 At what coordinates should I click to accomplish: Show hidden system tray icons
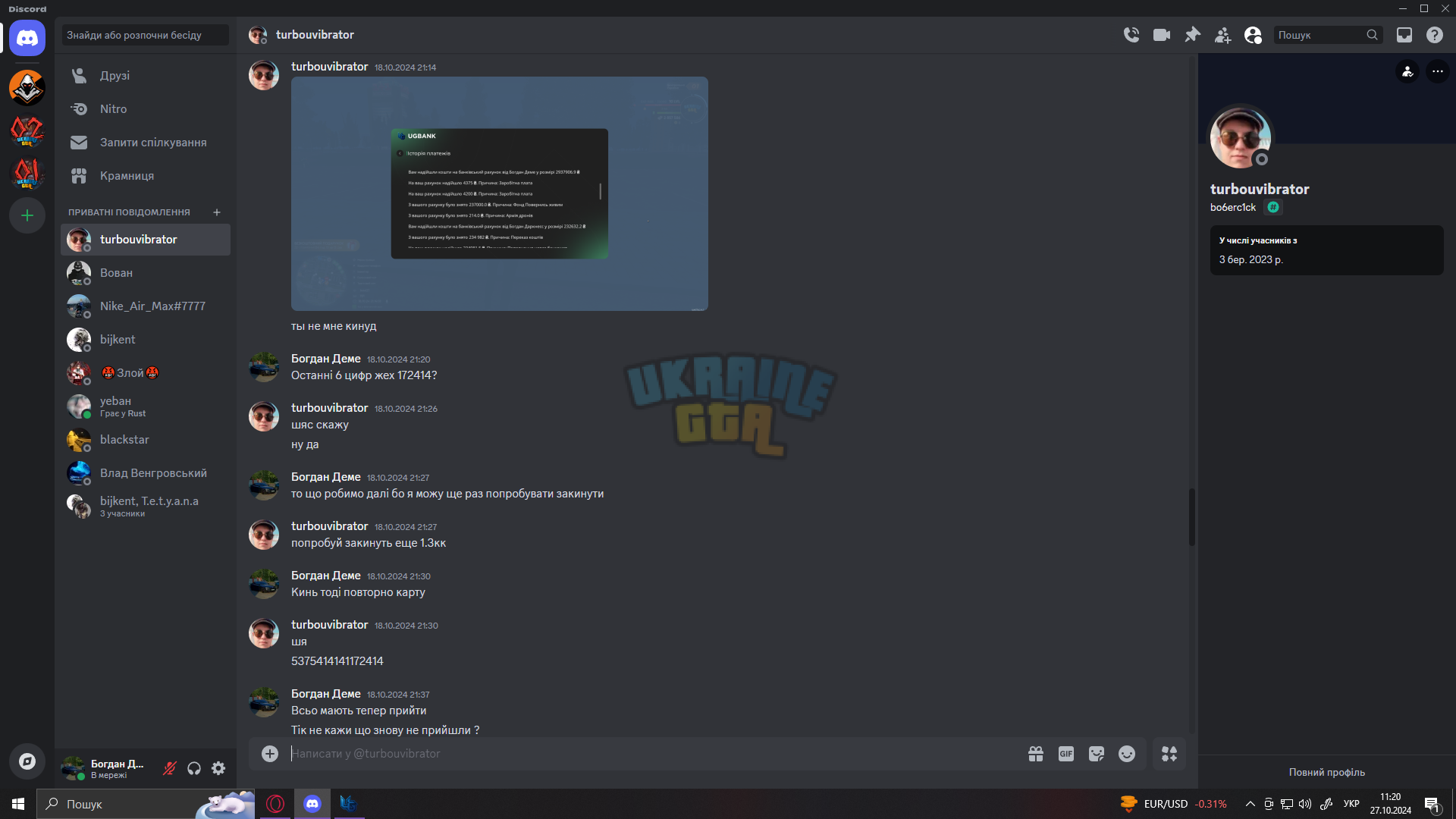click(x=1250, y=804)
